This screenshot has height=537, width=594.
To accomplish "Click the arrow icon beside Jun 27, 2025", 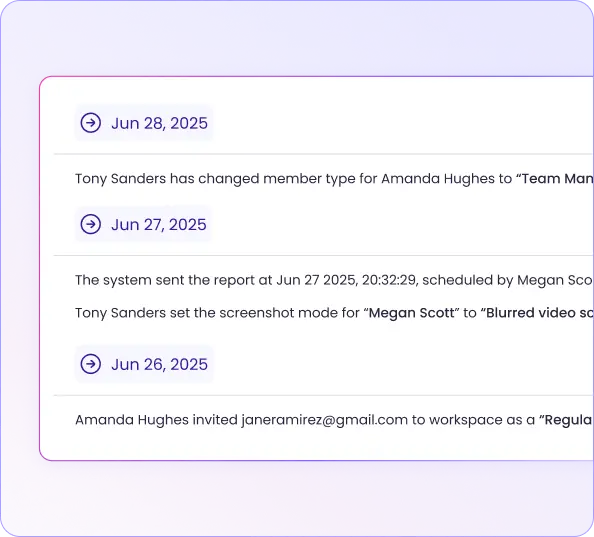I will (91, 224).
